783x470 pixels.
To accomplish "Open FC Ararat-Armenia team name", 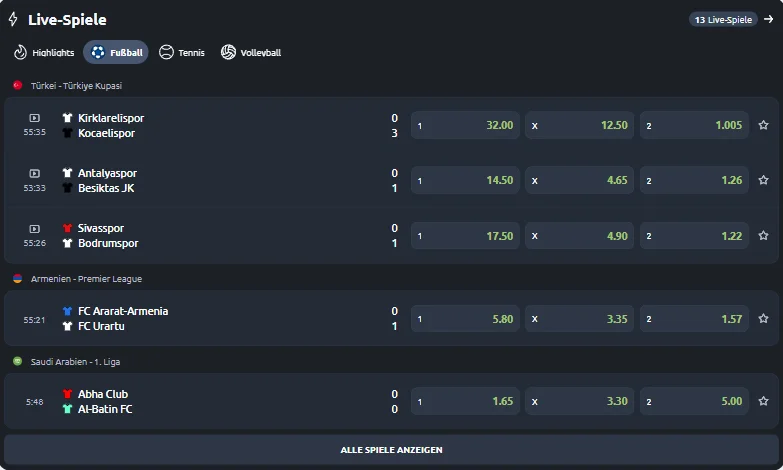I will 123,311.
